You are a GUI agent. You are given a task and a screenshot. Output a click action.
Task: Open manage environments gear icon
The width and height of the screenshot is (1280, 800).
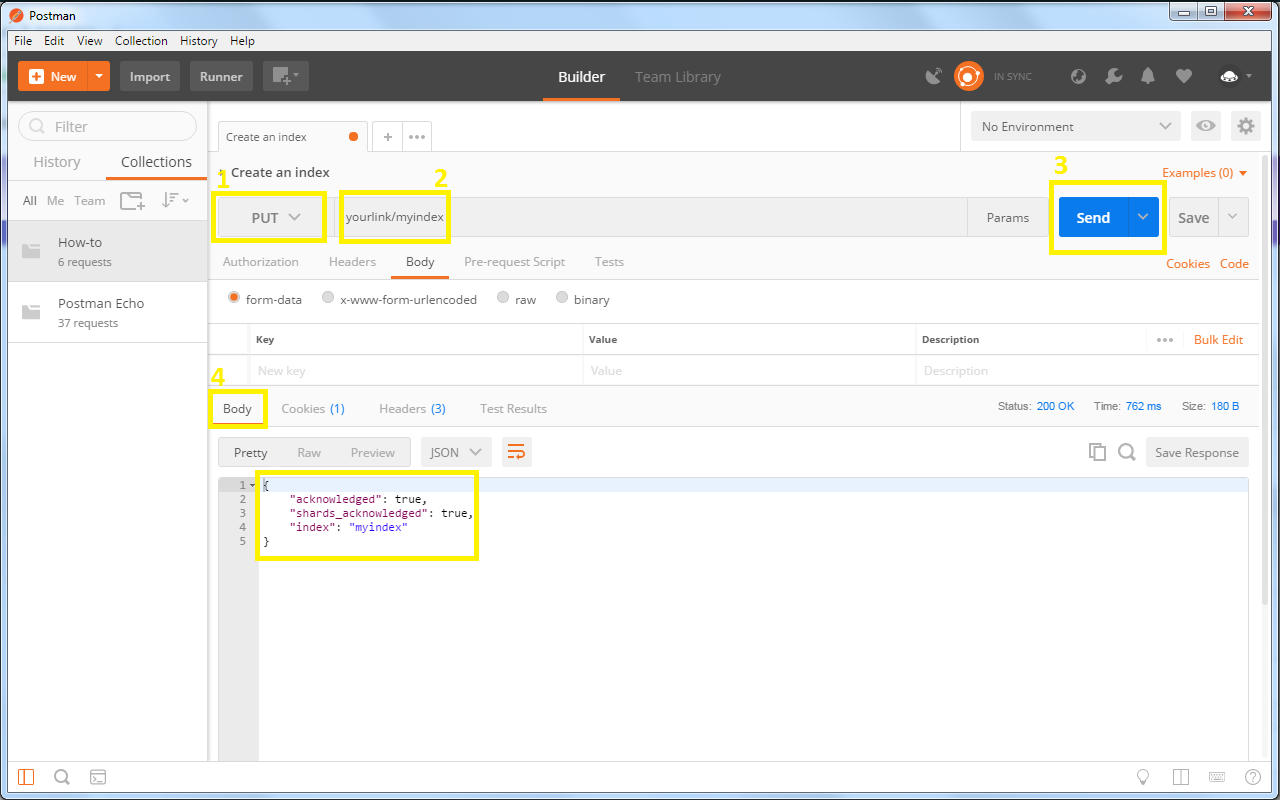[1246, 126]
